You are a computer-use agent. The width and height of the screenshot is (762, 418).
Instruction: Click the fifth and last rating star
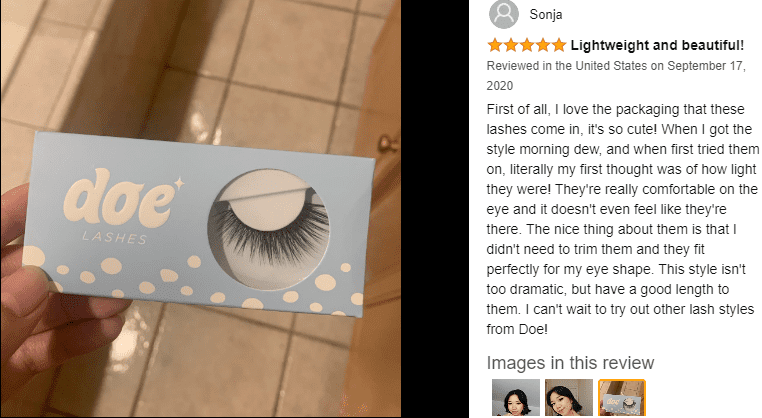tap(559, 45)
